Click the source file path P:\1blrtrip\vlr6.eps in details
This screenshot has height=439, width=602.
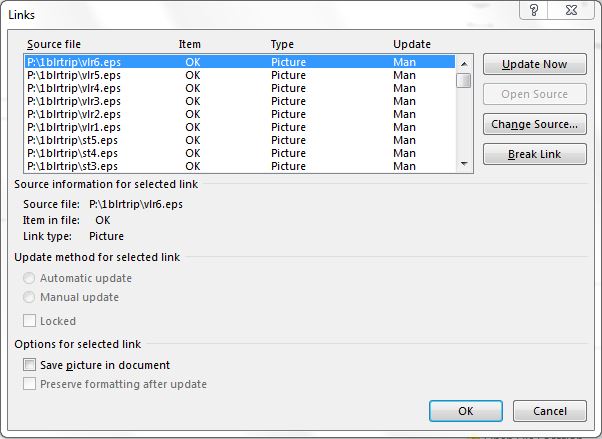136,204
